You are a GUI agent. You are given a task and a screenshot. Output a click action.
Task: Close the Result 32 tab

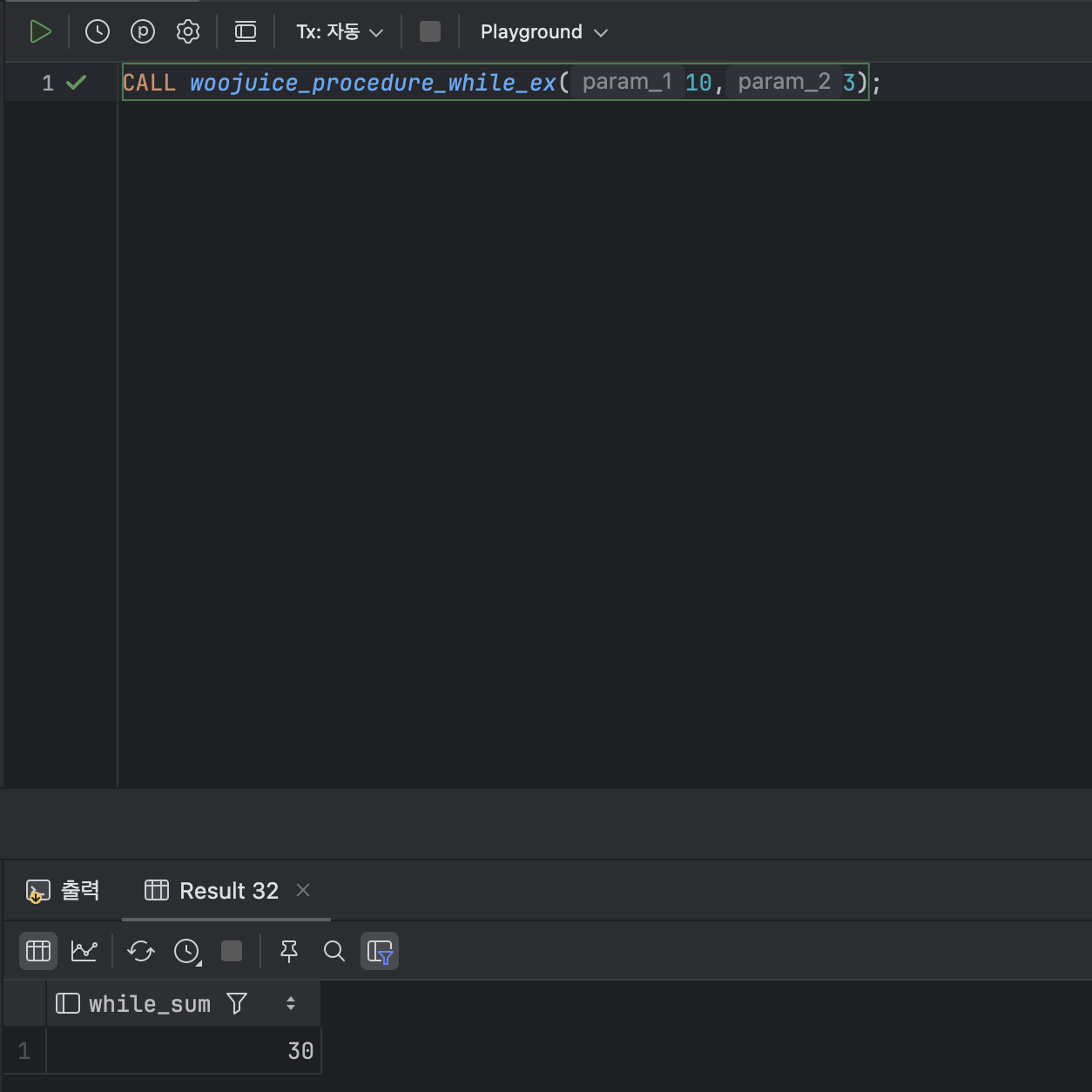pos(303,890)
